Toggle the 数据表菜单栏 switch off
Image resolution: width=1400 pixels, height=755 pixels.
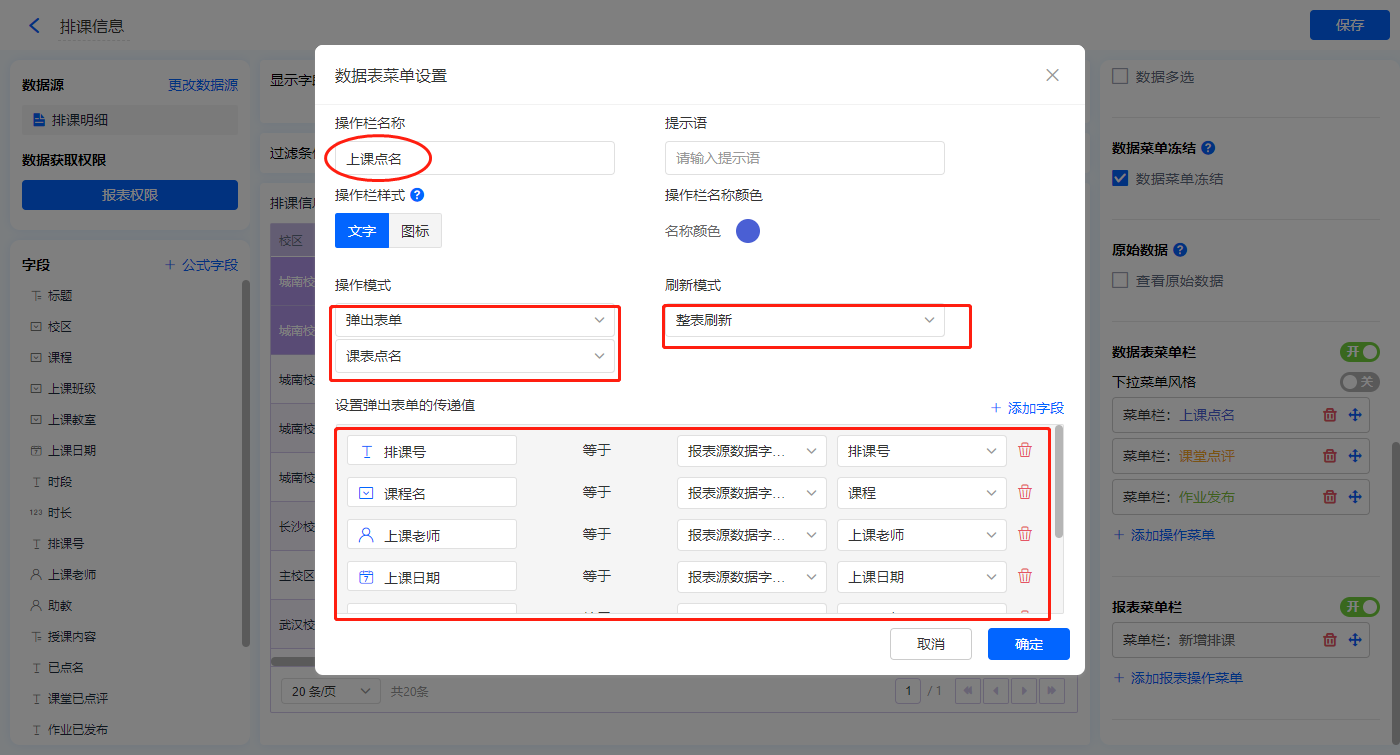pos(1359,352)
